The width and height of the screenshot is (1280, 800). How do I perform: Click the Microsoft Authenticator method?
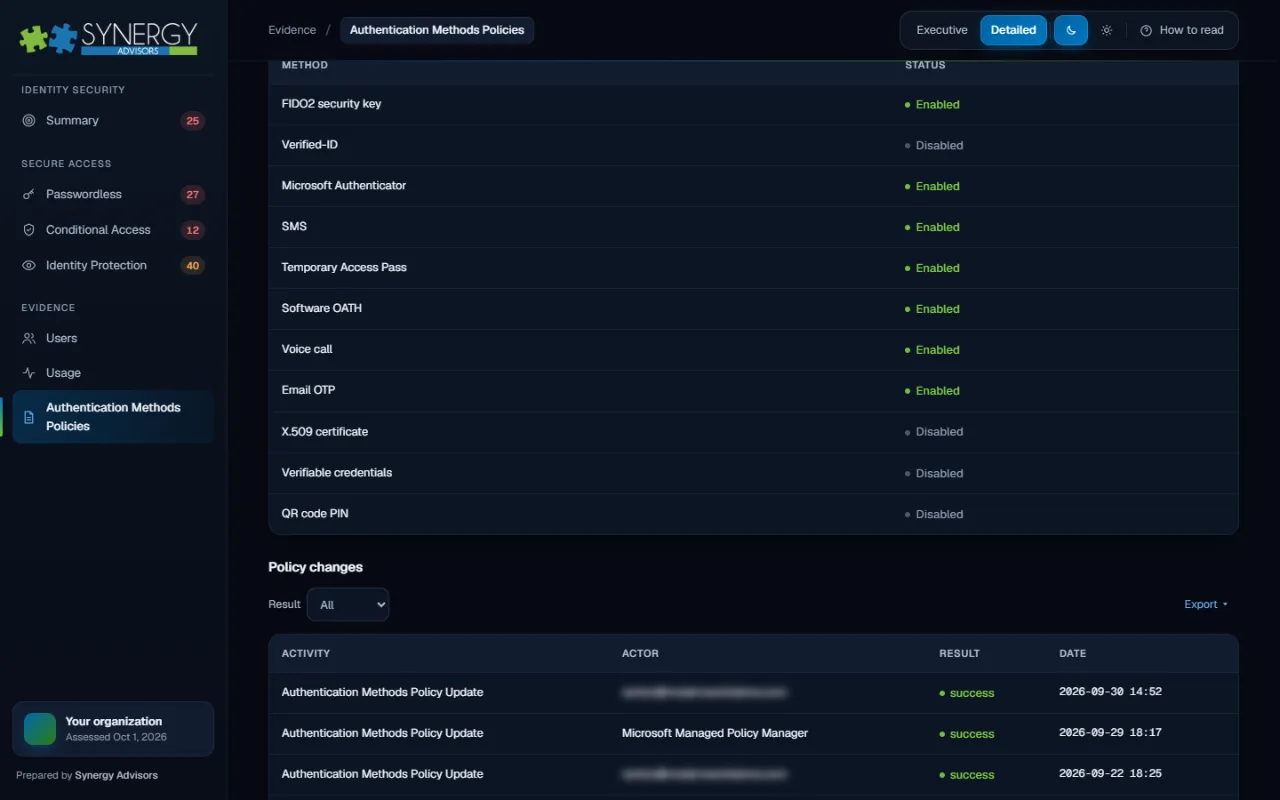344,186
